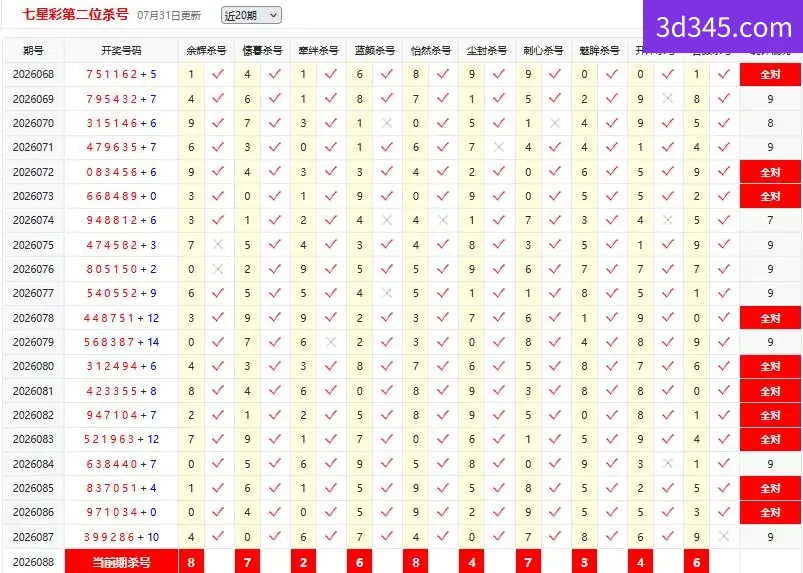Click the X mark in row 2026070 under 刺心杀号
The height and width of the screenshot is (573, 803).
555,123
